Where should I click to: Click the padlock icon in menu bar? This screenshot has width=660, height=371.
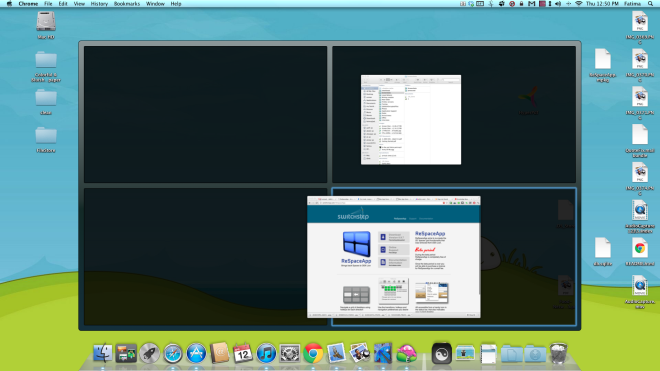522,3
